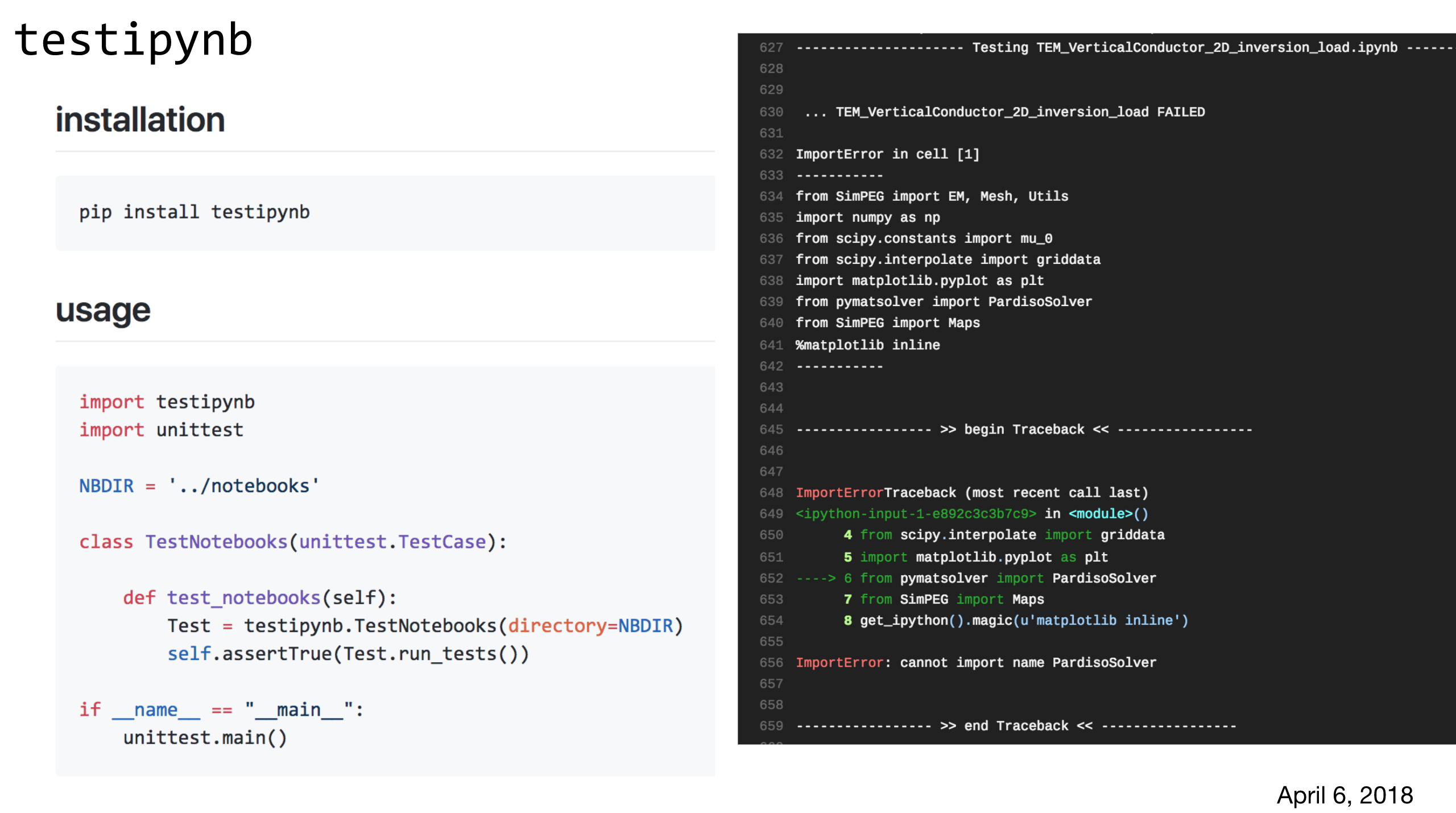Click the arrow marking line 6 pymatsolver import
The height and width of the screenshot is (813, 1456).
pos(816,578)
